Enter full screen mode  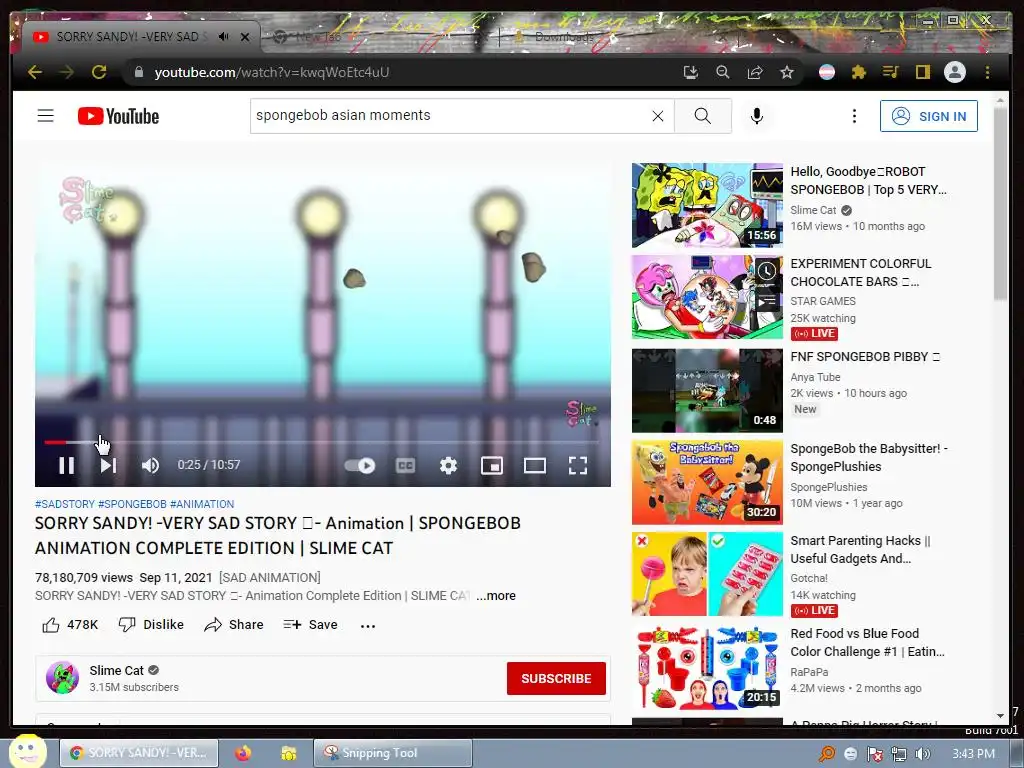[x=578, y=466]
